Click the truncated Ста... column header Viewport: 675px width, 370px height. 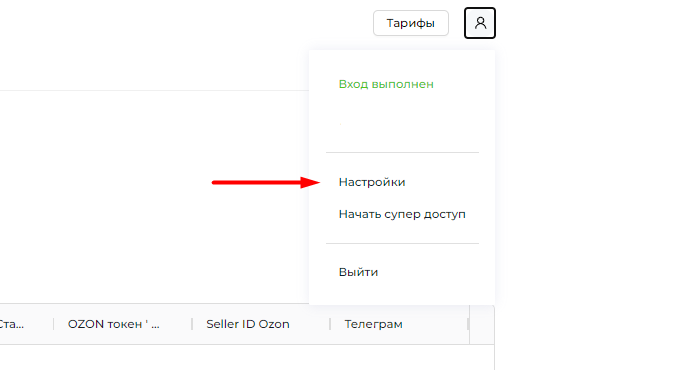[12, 324]
